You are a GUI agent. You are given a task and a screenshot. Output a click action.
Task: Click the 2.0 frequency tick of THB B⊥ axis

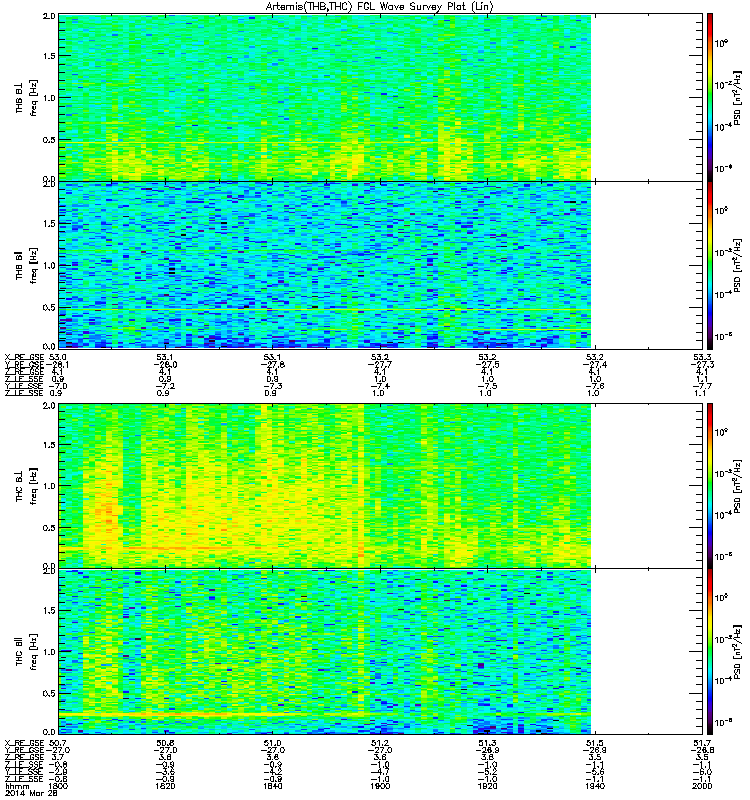tap(49, 16)
